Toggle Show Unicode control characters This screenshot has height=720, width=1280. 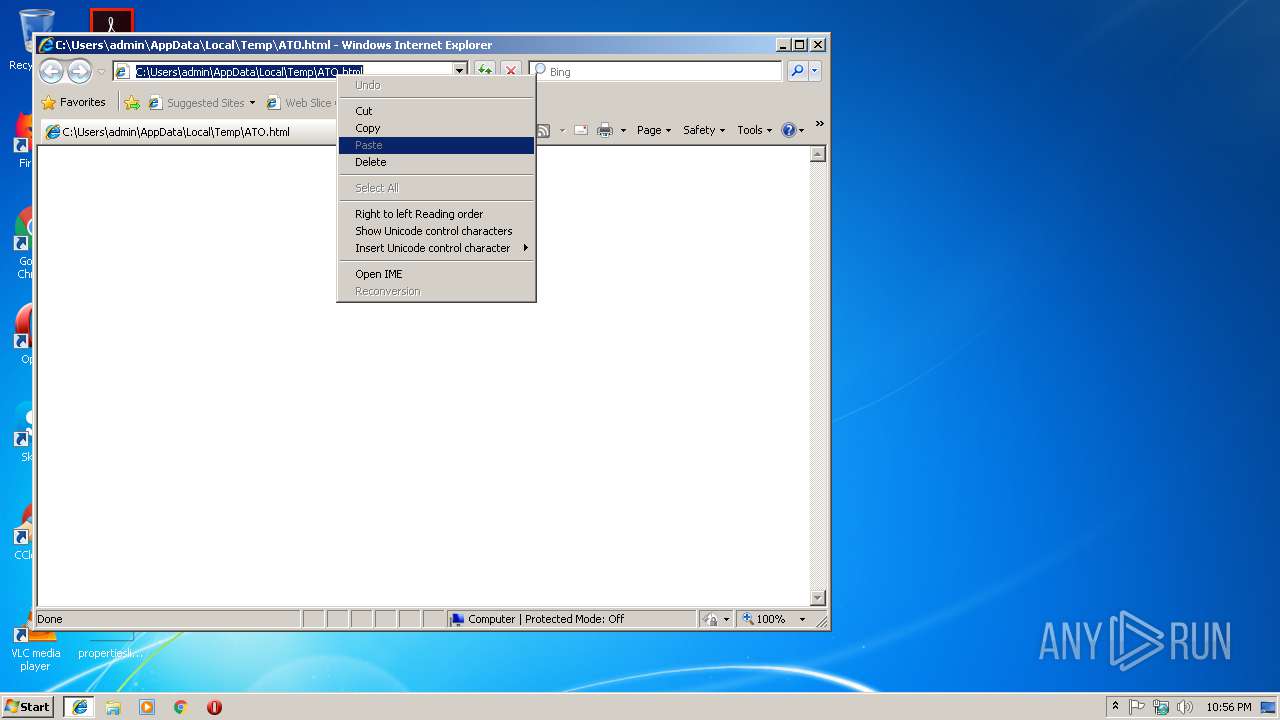pyautogui.click(x=436, y=231)
